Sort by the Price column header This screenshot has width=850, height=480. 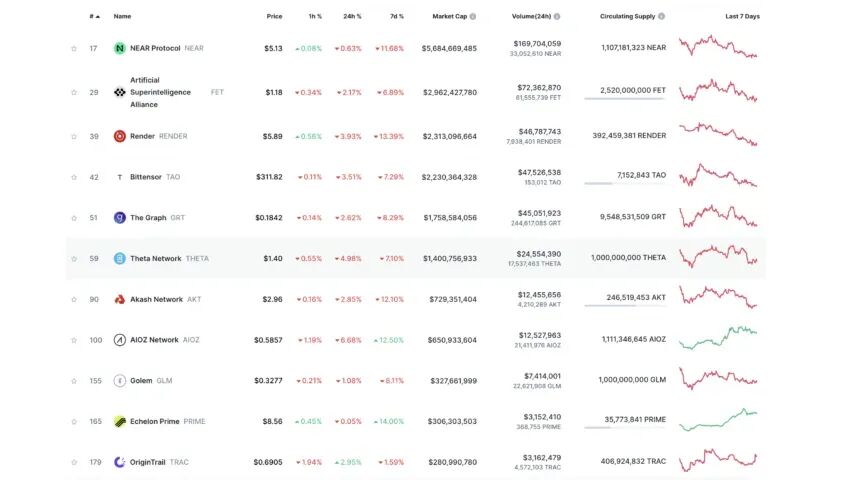pos(274,16)
